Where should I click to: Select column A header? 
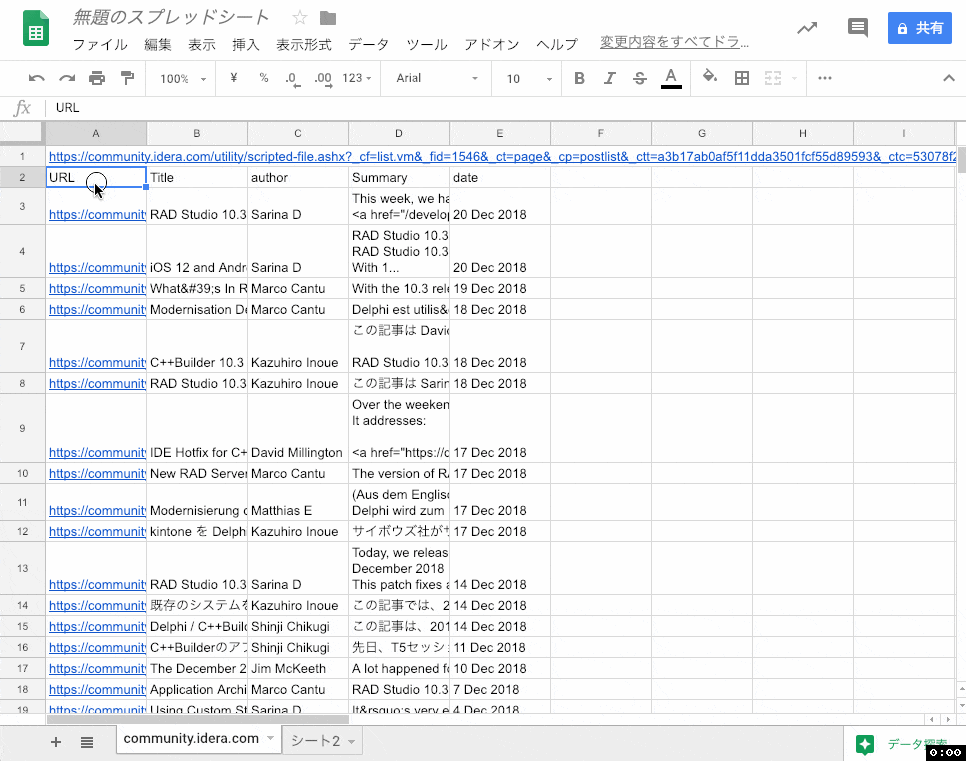96,133
